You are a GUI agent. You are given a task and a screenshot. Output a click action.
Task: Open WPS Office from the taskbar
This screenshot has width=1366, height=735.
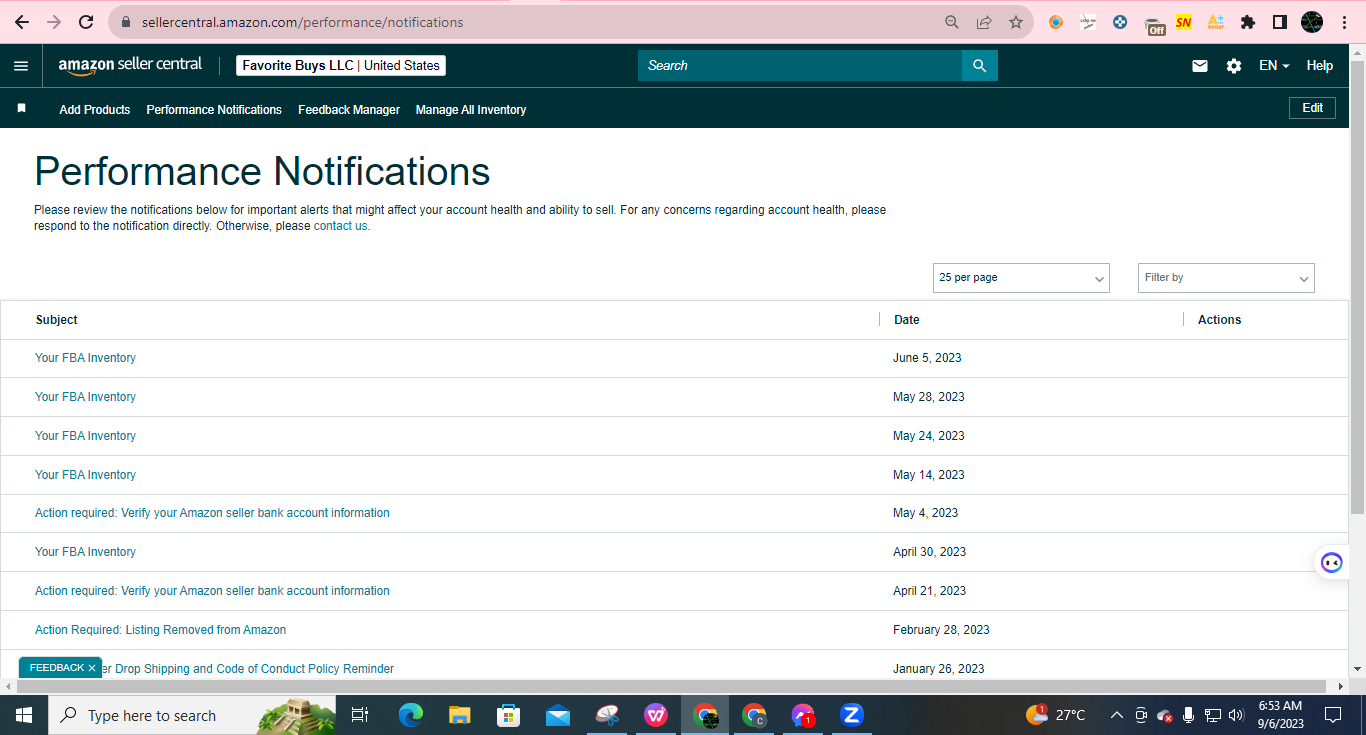point(656,715)
